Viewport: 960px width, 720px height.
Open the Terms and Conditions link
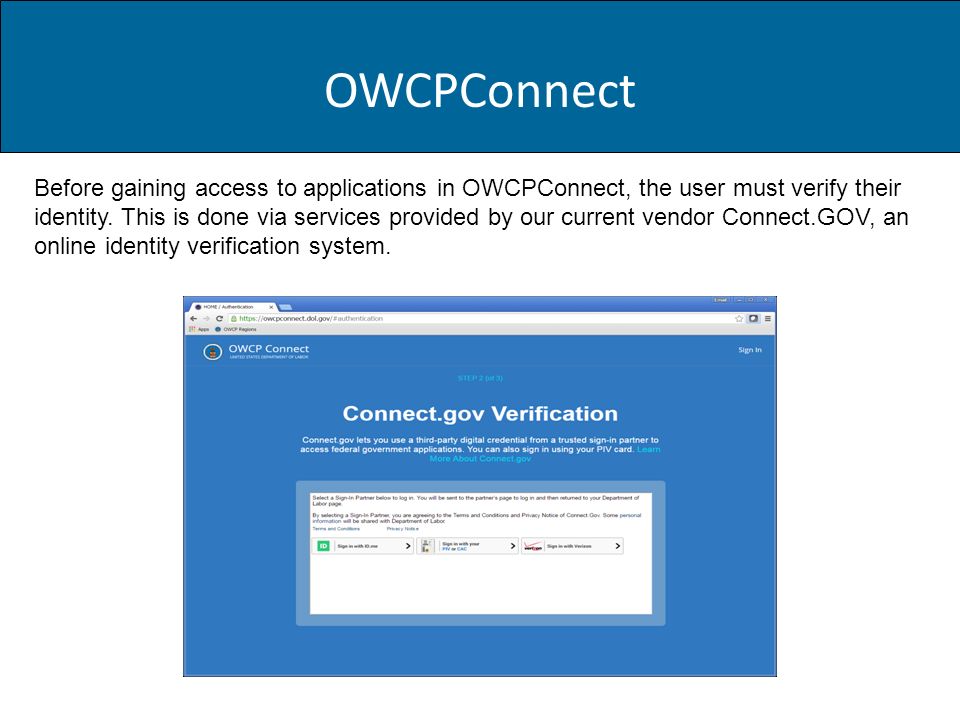pyautogui.click(x=336, y=529)
